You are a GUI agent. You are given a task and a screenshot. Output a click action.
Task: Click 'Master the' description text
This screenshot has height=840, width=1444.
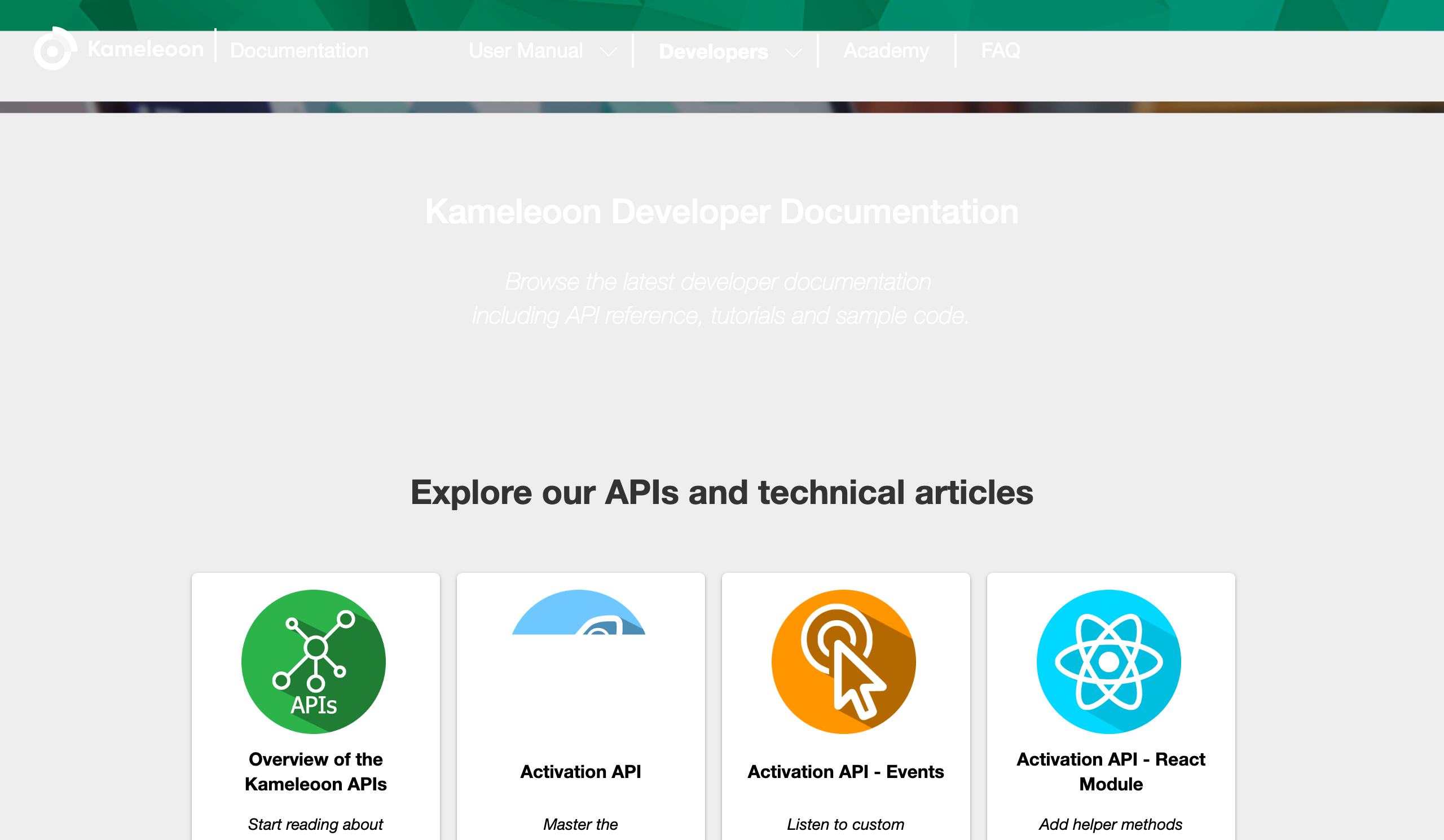(580, 825)
